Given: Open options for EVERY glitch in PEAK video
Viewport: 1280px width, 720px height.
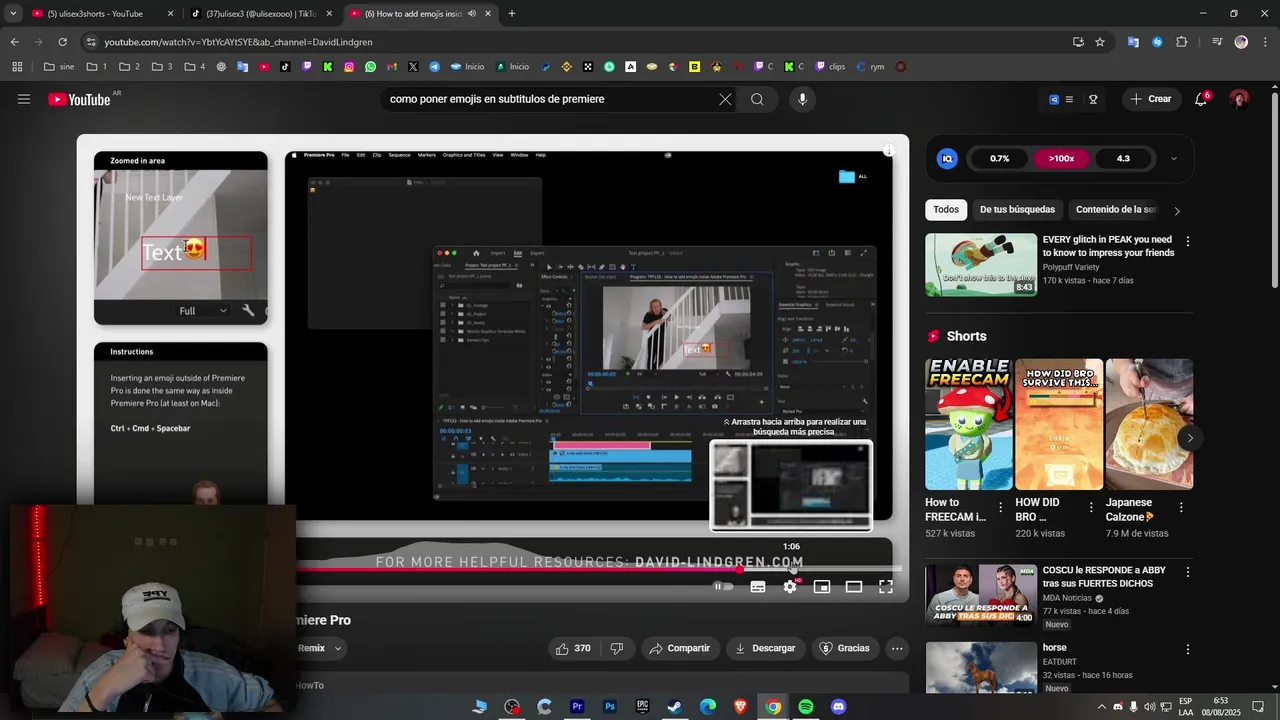Looking at the screenshot, I should [1188, 242].
